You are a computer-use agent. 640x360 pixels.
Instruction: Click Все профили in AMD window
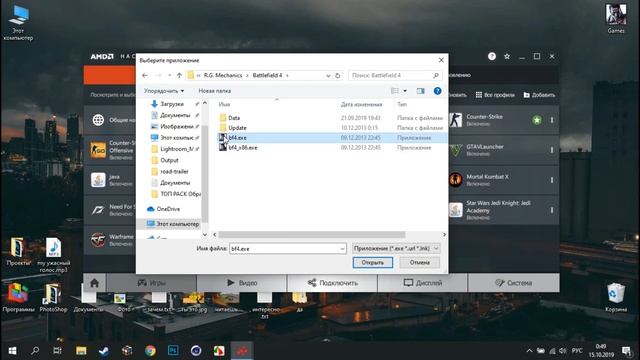(495, 95)
